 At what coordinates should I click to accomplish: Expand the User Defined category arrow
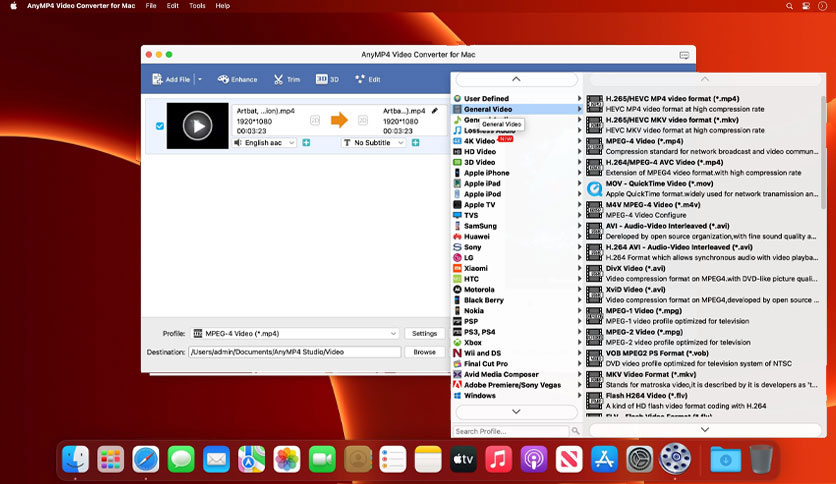point(579,99)
